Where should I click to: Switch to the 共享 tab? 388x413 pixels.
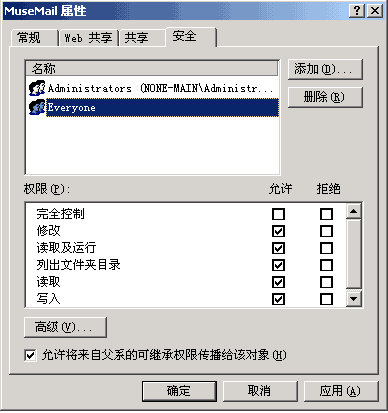142,38
